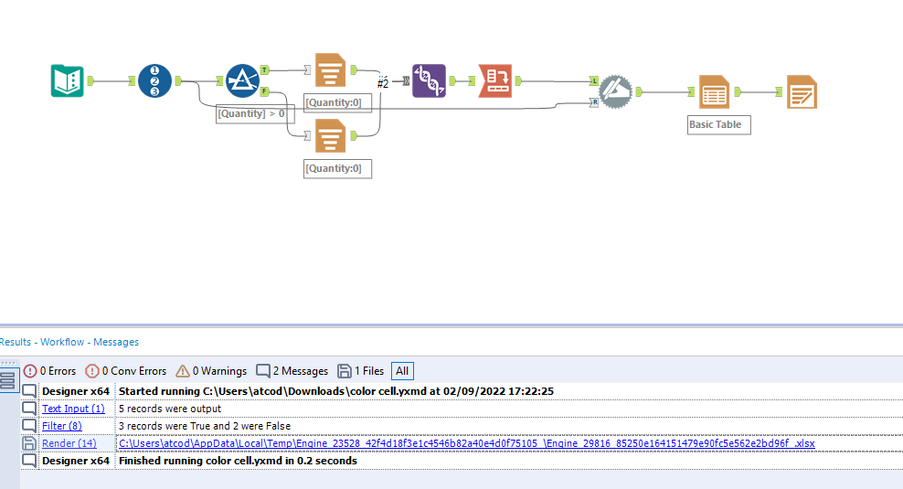Image resolution: width=903 pixels, height=489 pixels.
Task: Click upper [Quantity:0] annotation under Summarize
Action: tap(337, 103)
